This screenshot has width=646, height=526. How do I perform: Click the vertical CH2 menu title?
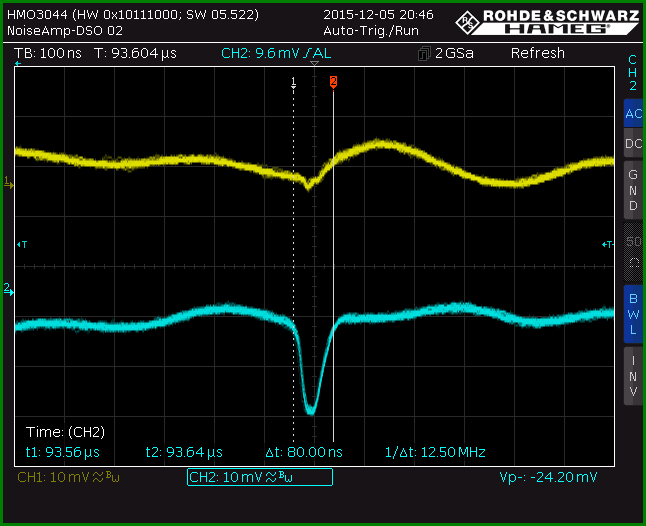(633, 72)
